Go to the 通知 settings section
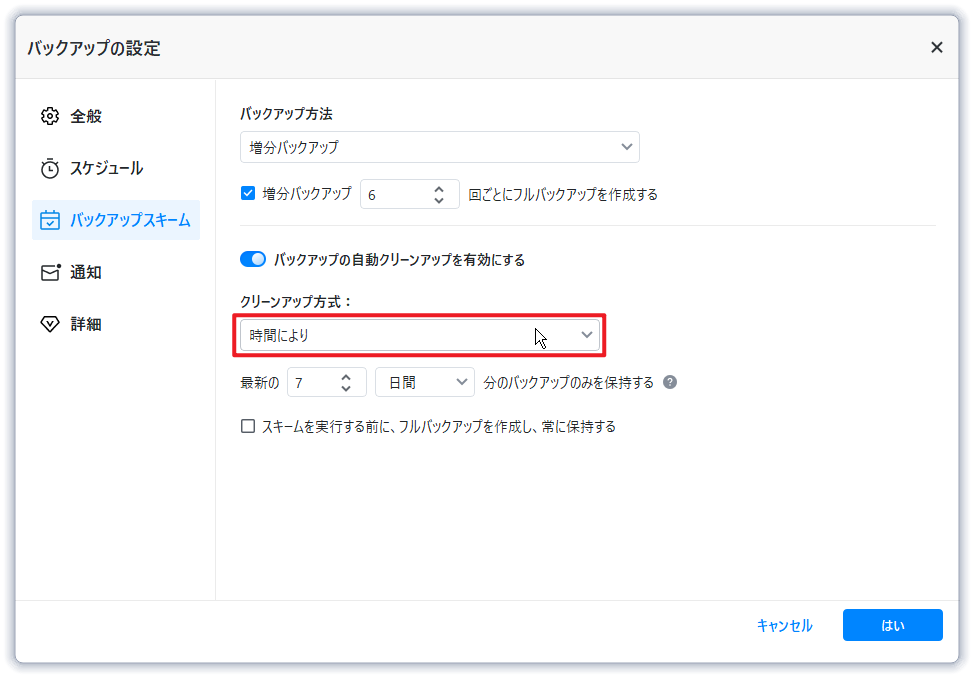974x678 pixels. [116, 272]
